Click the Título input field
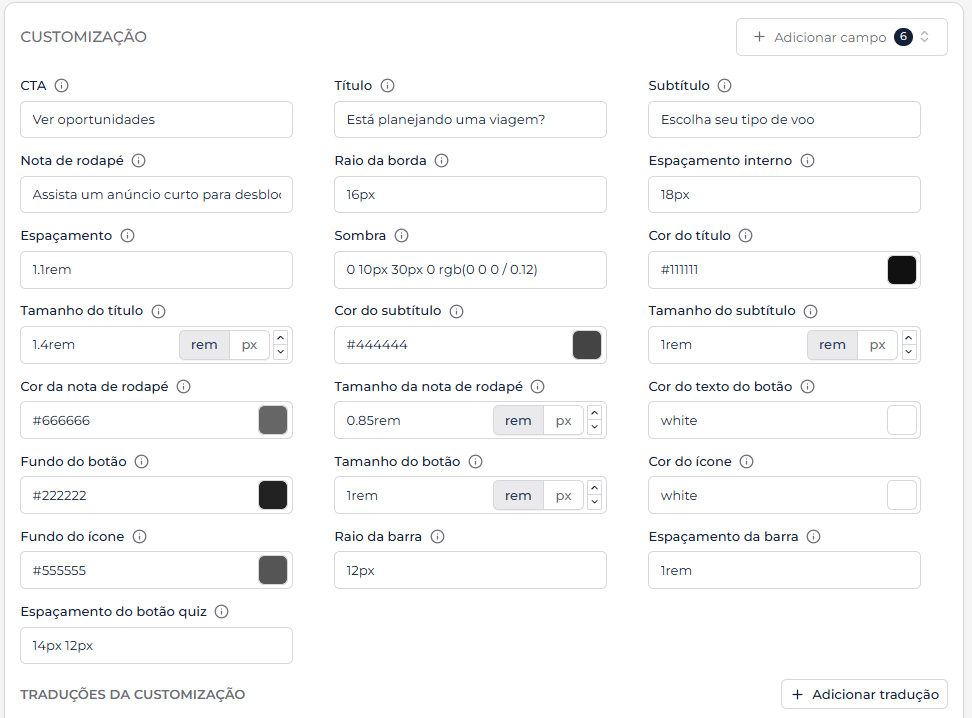Screen dimensions: 972x718 pos(470,120)
